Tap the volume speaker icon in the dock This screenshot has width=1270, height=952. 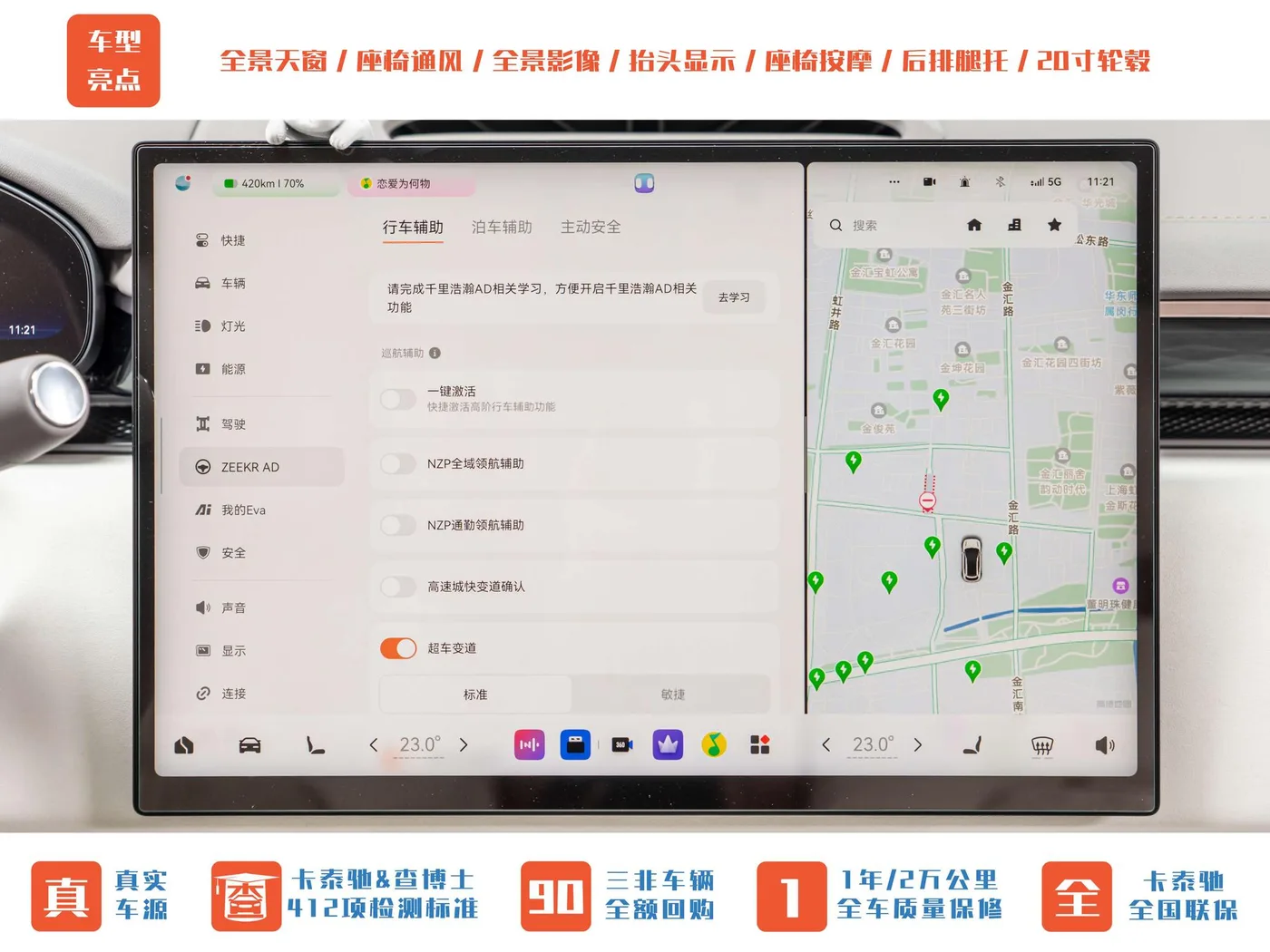(1104, 745)
